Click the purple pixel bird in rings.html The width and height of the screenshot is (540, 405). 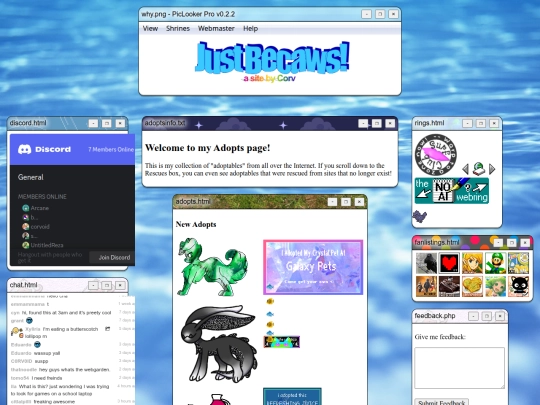point(420,216)
